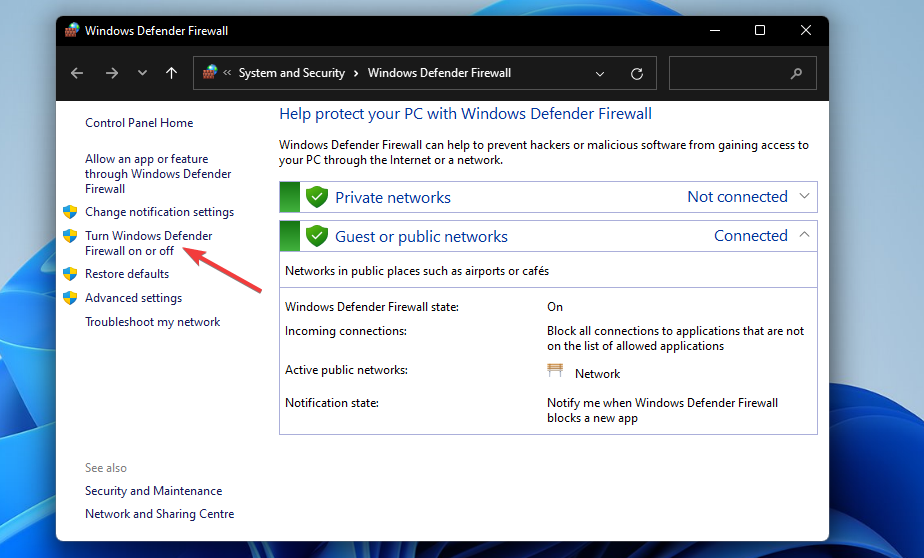Open Advanced settings
Viewport: 924px width, 558px height.
(x=133, y=298)
